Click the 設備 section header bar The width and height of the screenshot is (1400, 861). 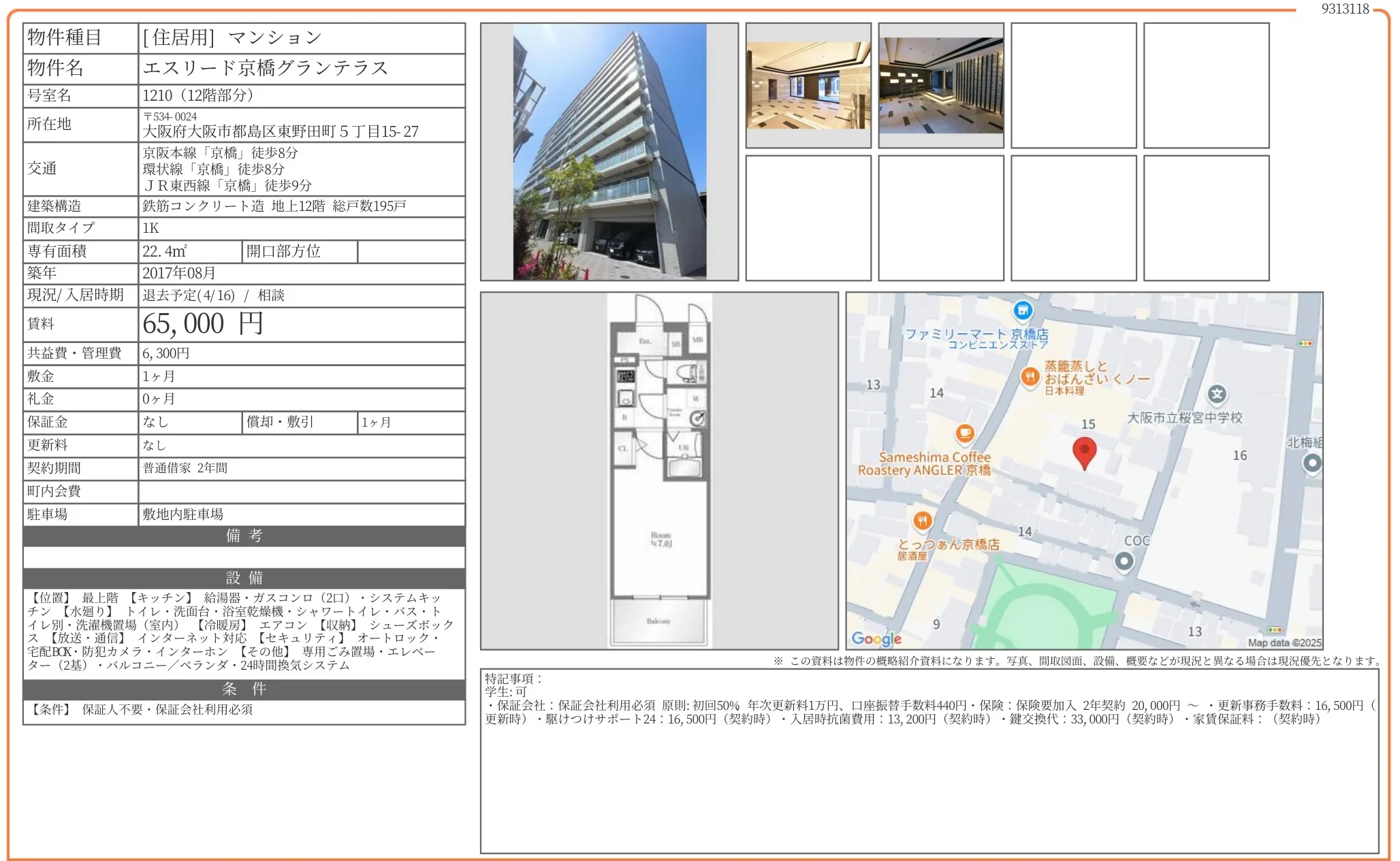click(244, 578)
